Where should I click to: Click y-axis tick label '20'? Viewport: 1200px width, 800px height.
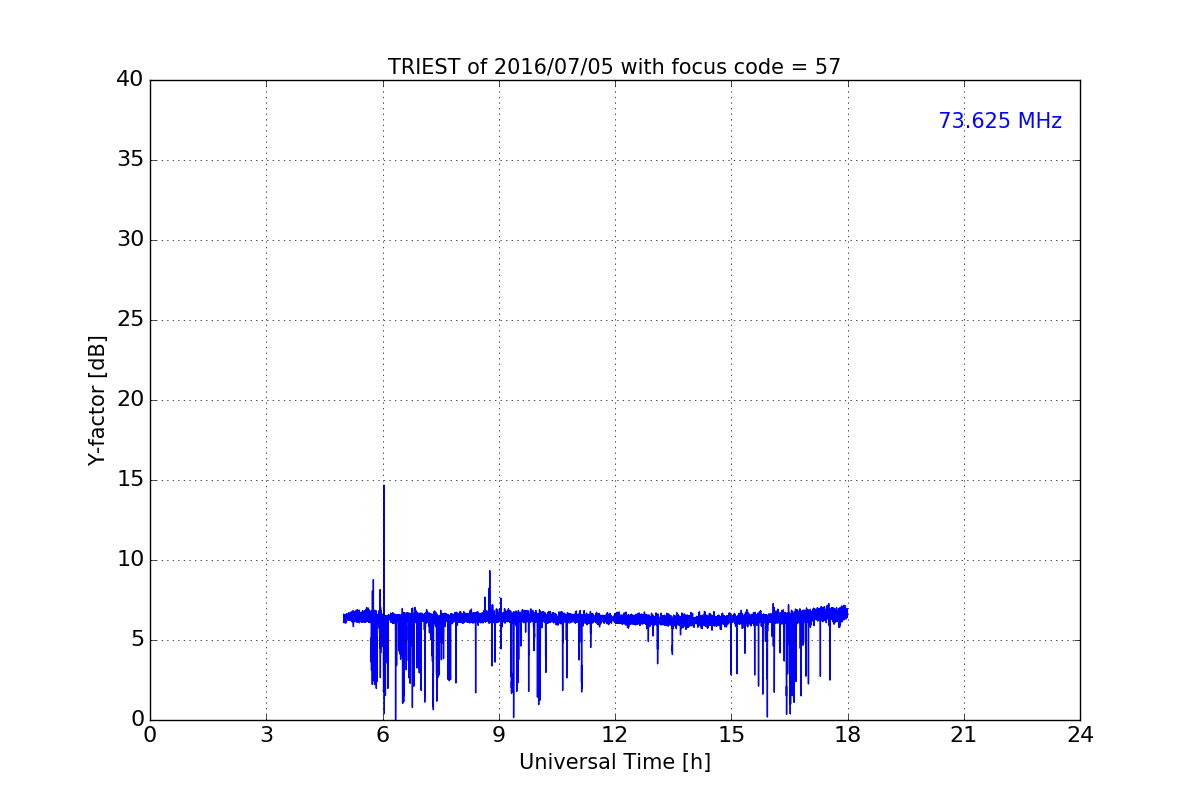coord(130,399)
